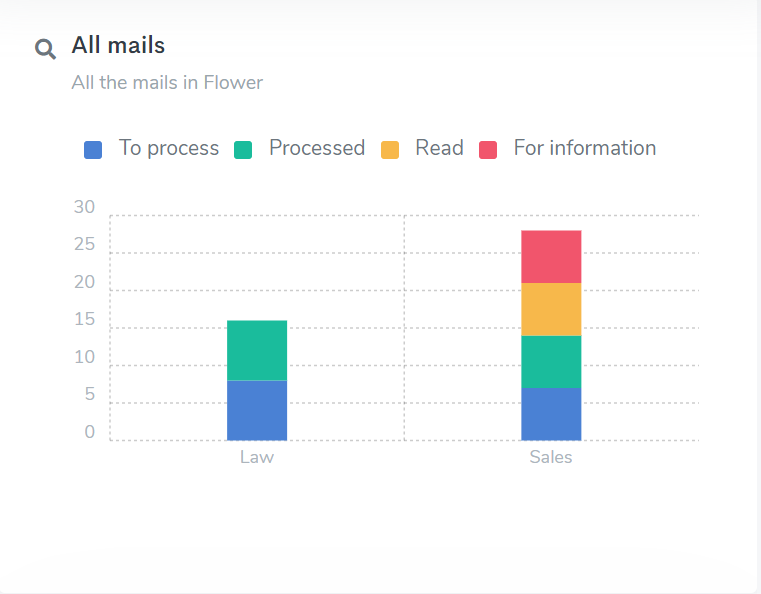
Task: Click the 'All mails' title
Action: tap(118, 45)
